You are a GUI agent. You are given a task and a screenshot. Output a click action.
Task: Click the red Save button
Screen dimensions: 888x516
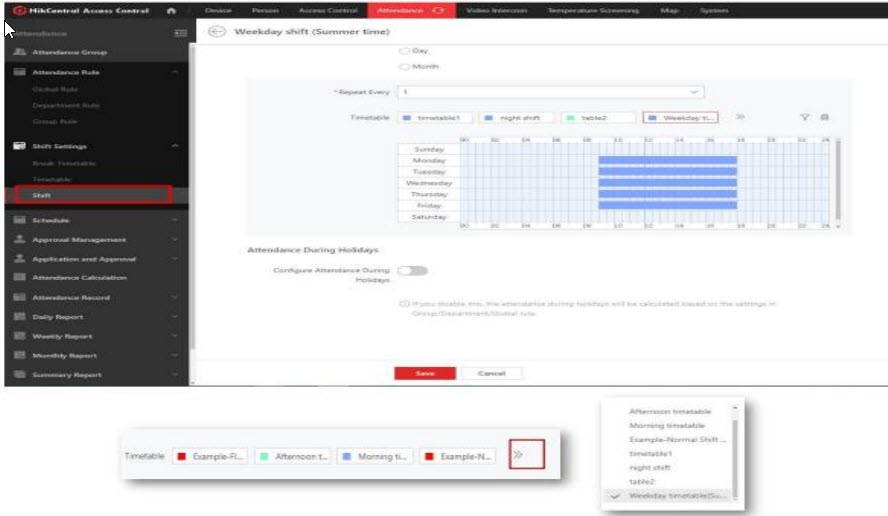tap(424, 373)
